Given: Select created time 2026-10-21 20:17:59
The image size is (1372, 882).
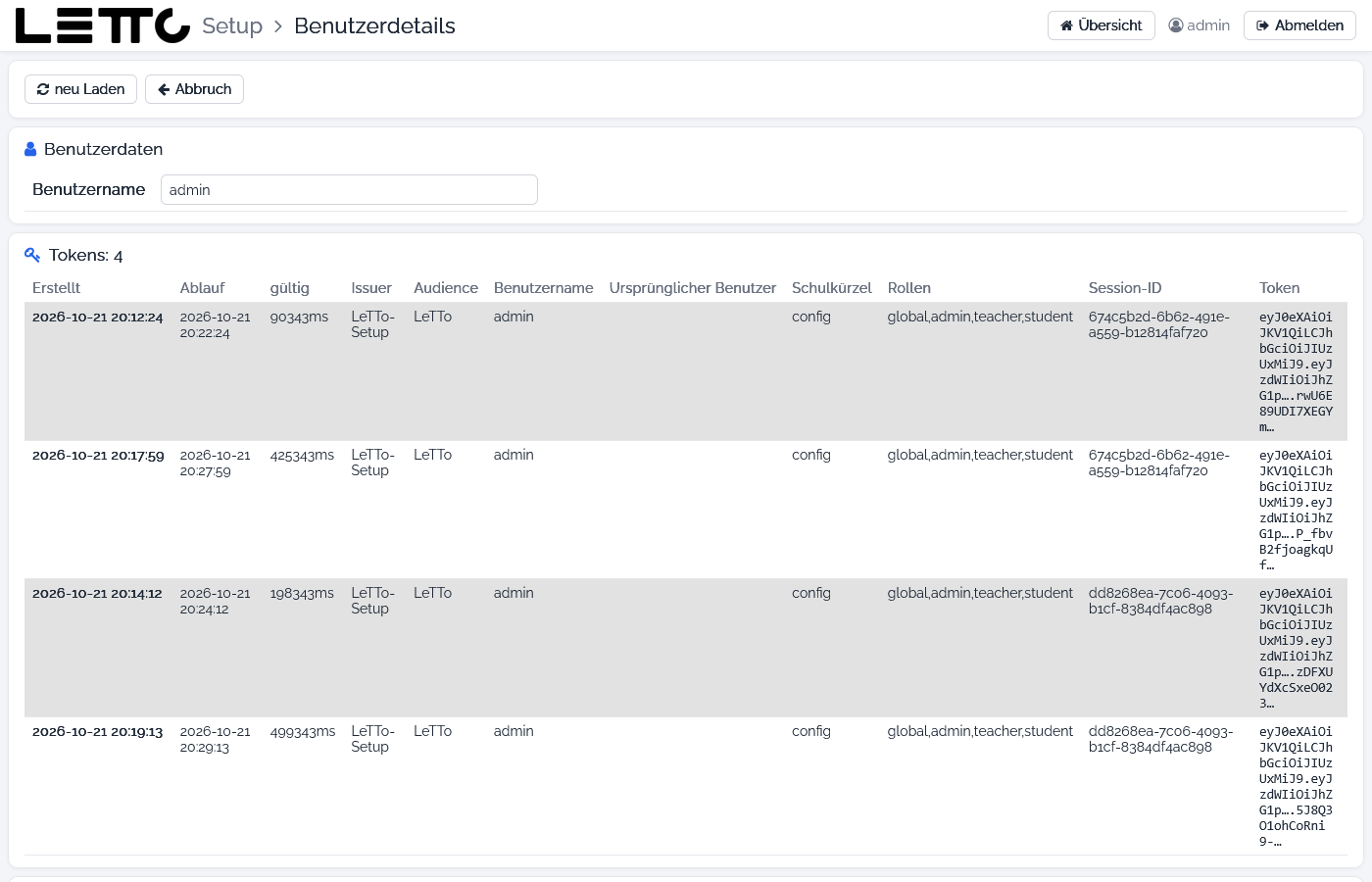Looking at the screenshot, I should click(x=98, y=456).
